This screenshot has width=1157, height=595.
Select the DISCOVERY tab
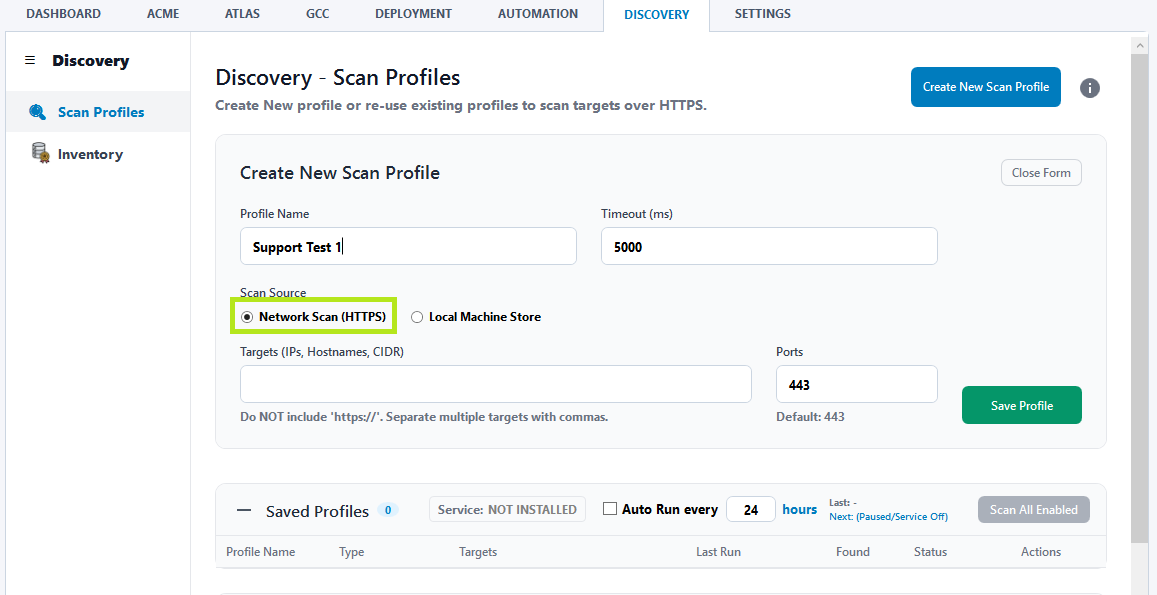[x=656, y=15]
